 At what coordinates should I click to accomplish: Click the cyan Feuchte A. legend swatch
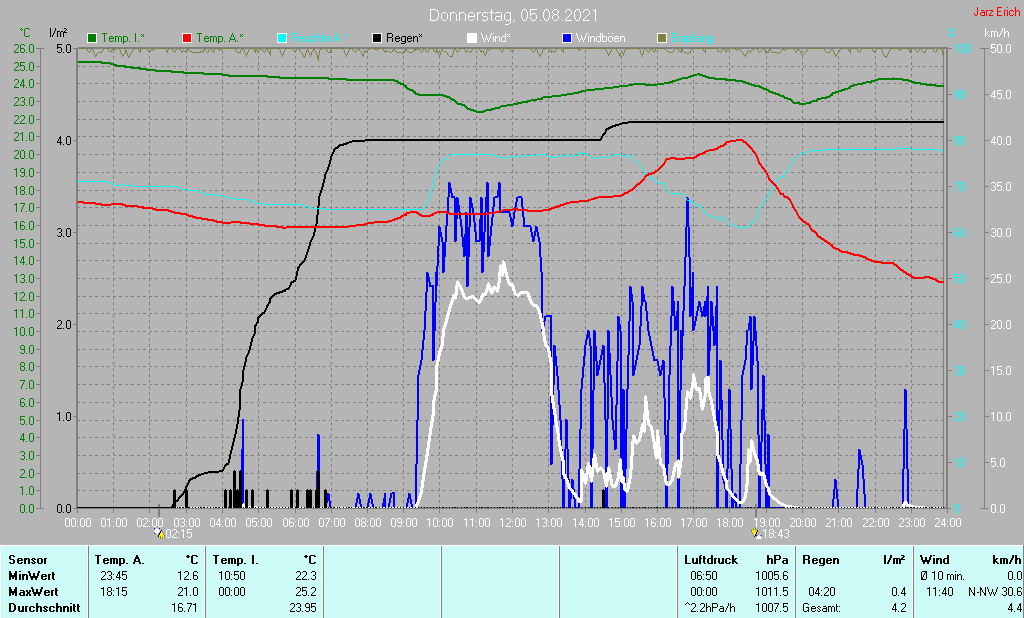281,39
